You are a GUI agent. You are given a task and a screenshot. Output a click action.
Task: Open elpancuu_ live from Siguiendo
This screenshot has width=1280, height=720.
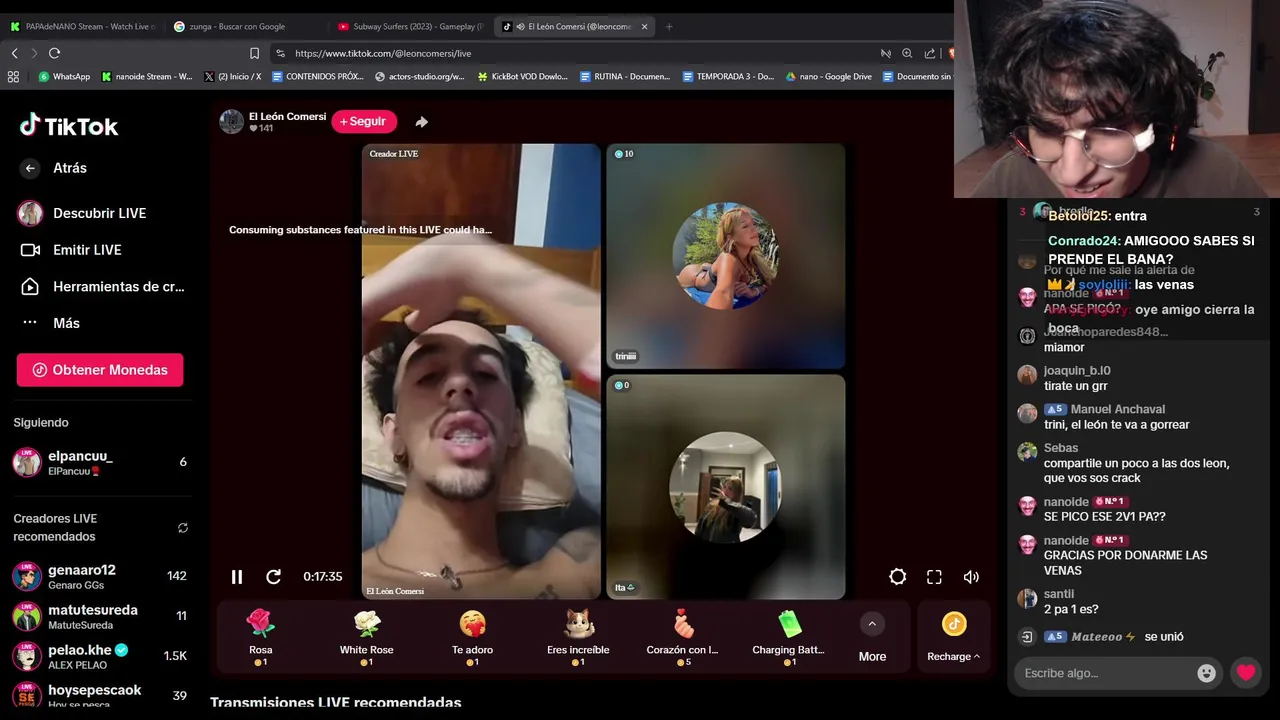click(100, 462)
